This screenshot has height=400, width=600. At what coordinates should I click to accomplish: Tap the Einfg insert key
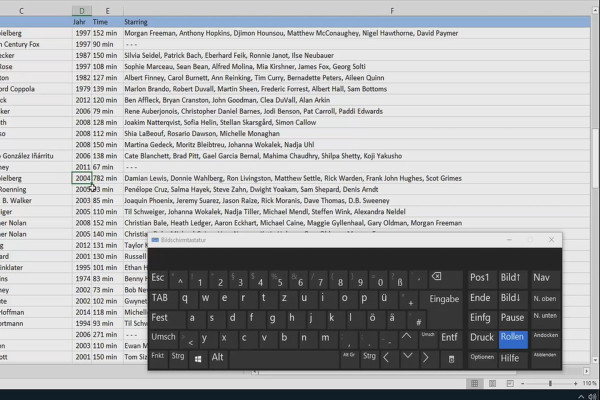[x=481, y=319]
